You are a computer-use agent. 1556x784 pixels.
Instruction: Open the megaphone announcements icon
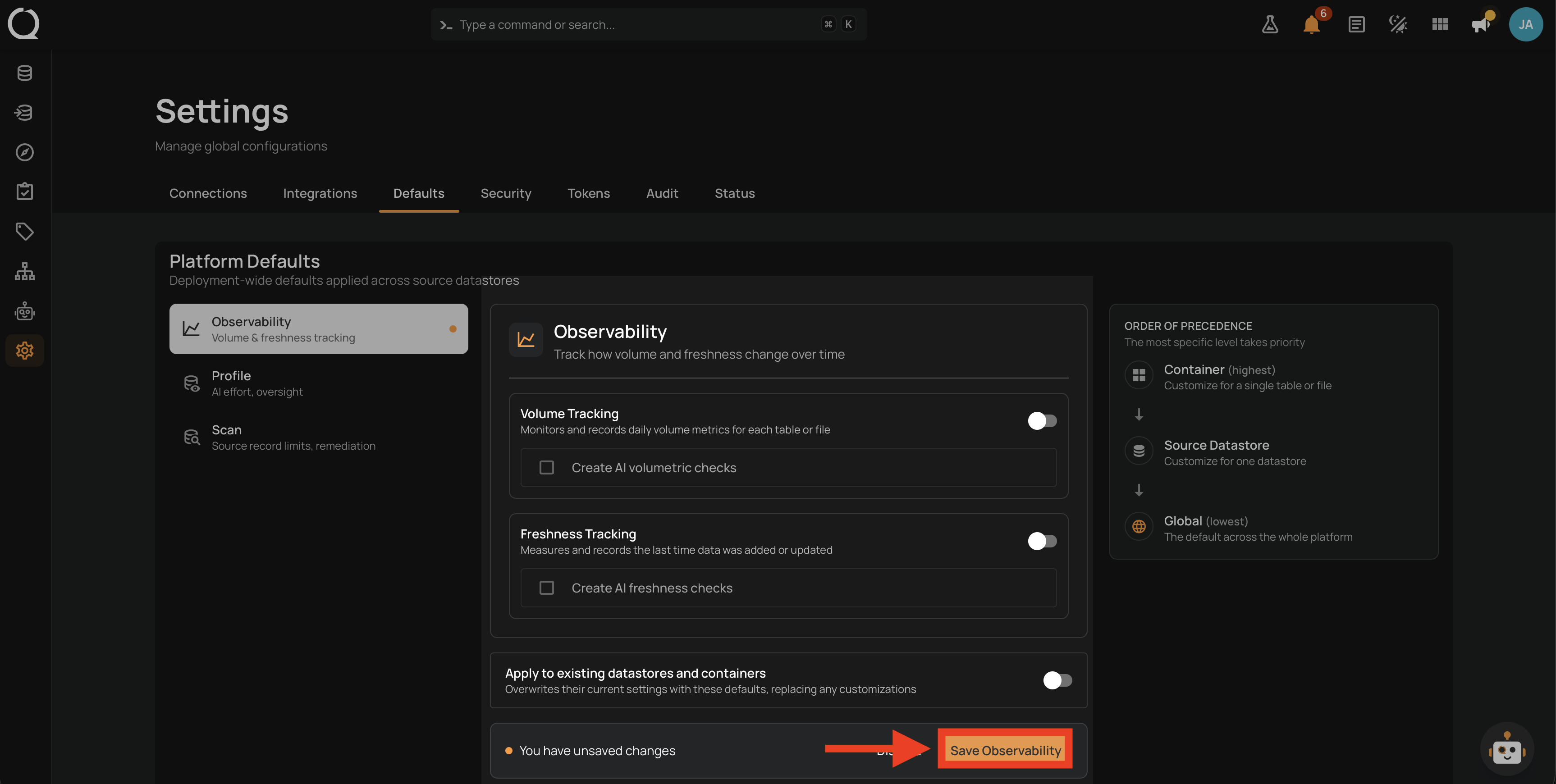tap(1481, 24)
